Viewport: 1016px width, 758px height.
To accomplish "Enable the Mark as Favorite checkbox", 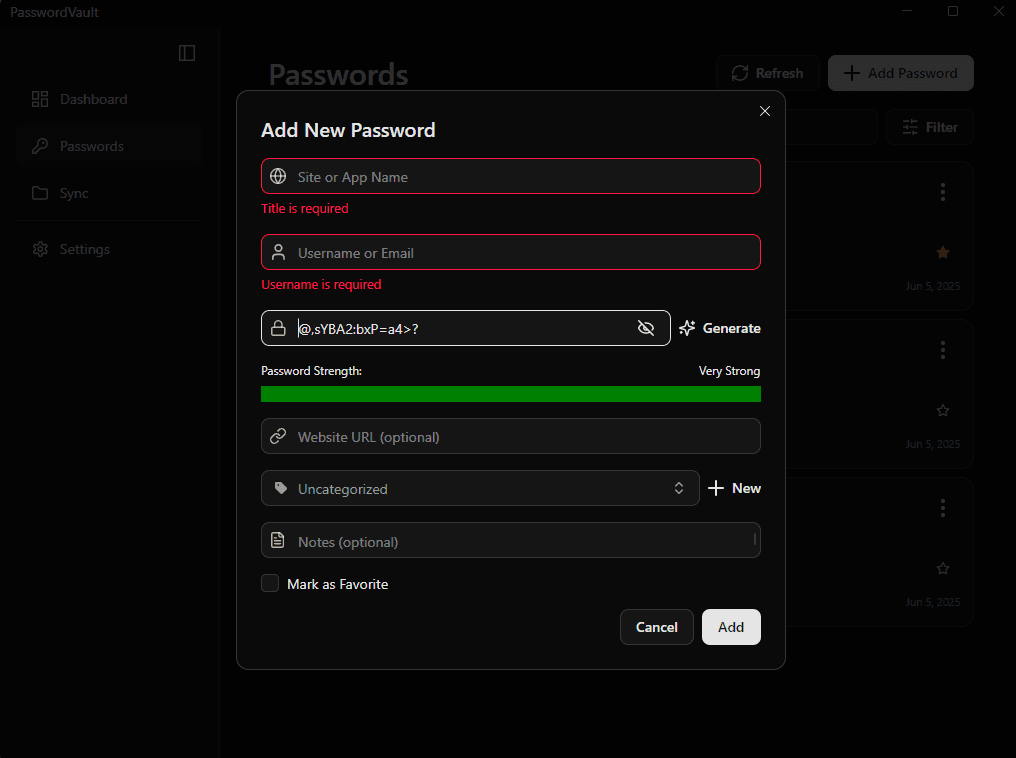I will pos(270,583).
